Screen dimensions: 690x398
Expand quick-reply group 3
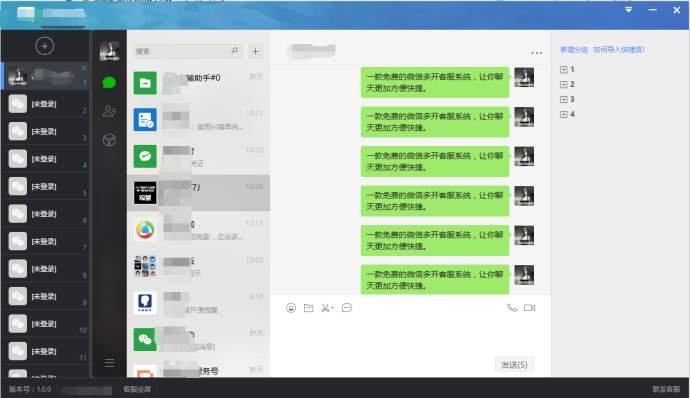point(564,100)
